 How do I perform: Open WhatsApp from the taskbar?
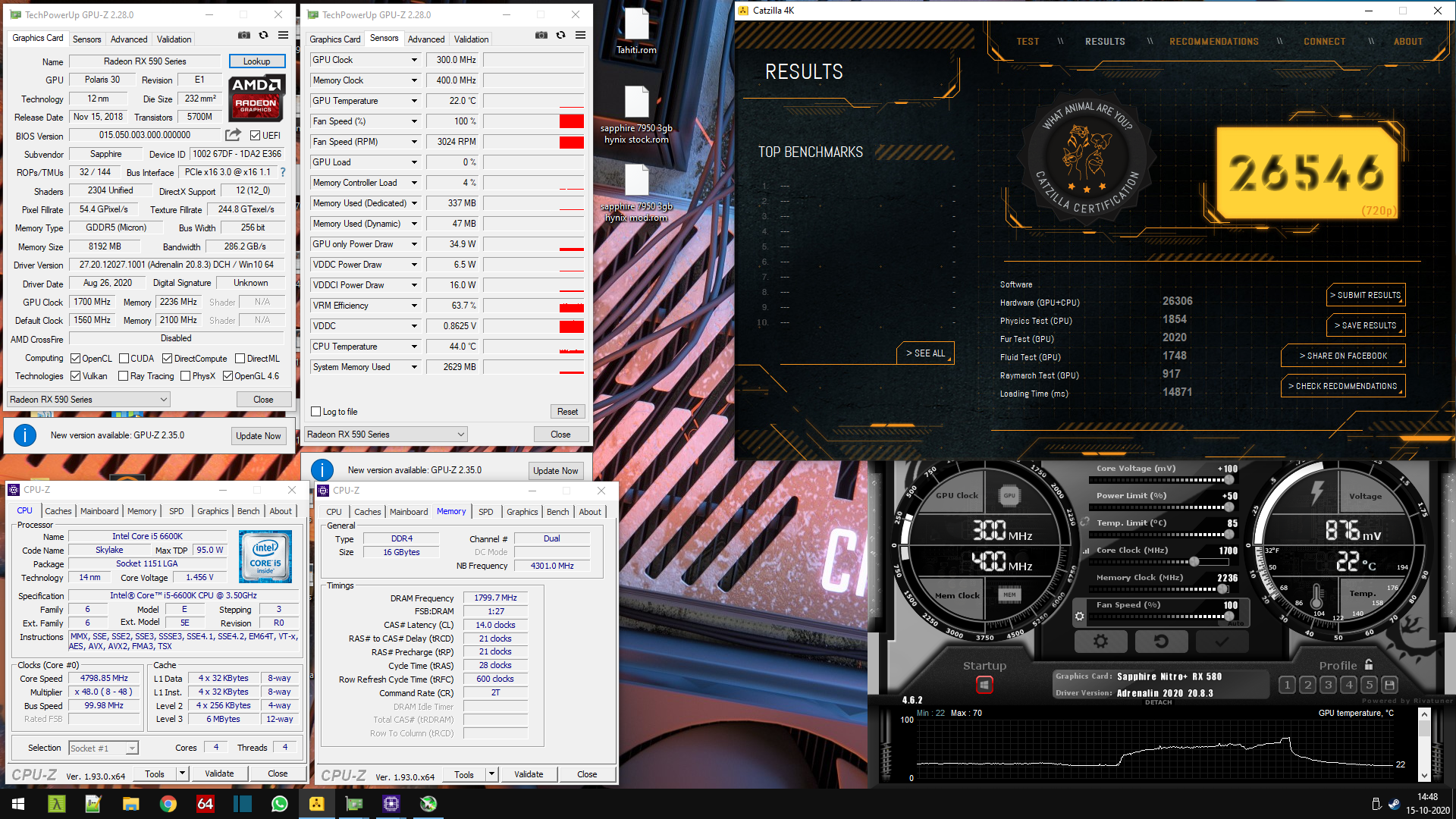point(279,804)
